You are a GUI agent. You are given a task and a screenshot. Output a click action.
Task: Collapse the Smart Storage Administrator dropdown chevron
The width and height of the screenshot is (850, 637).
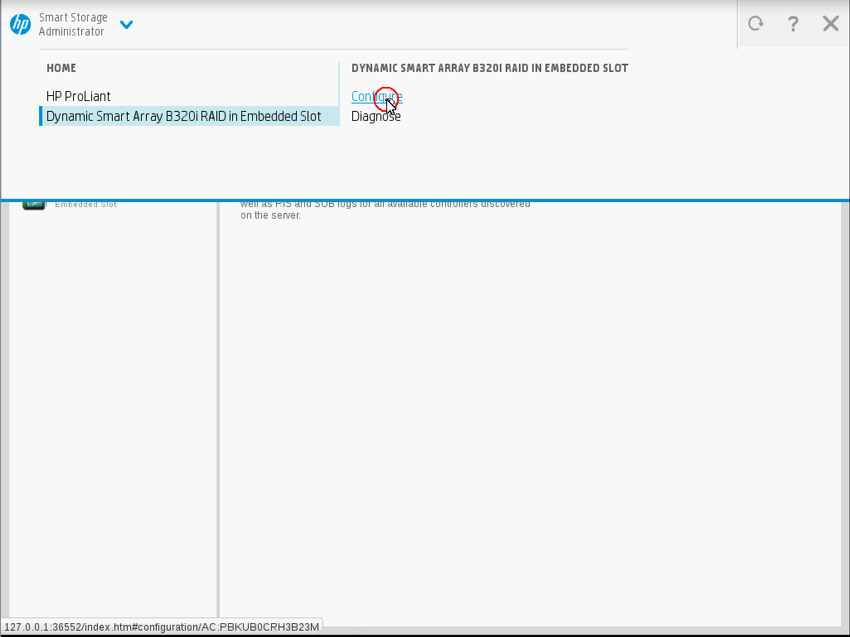126,25
